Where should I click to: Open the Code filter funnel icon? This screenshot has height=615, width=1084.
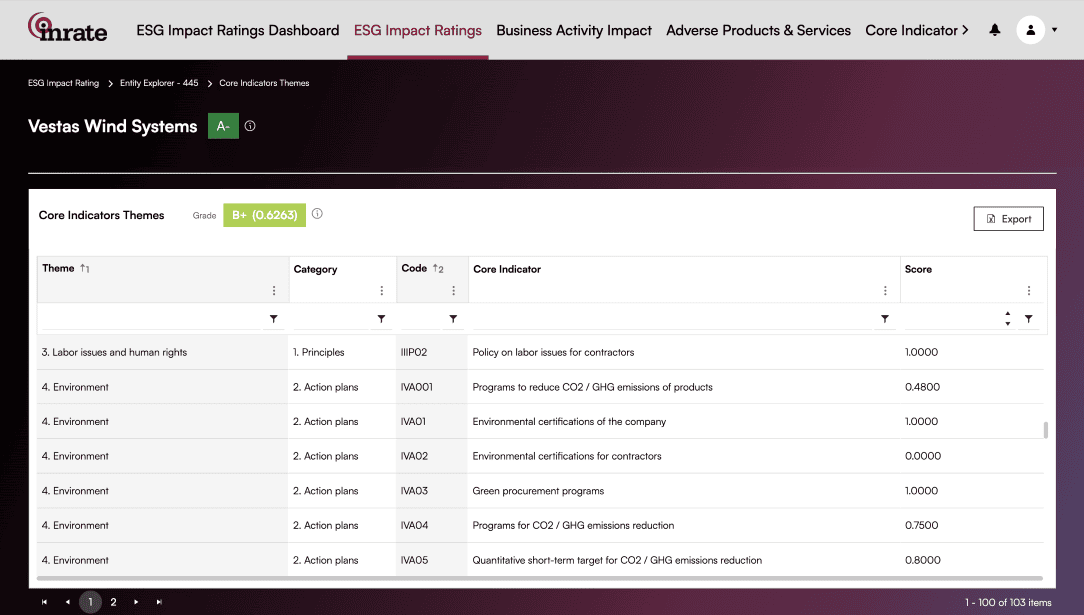[x=454, y=319]
